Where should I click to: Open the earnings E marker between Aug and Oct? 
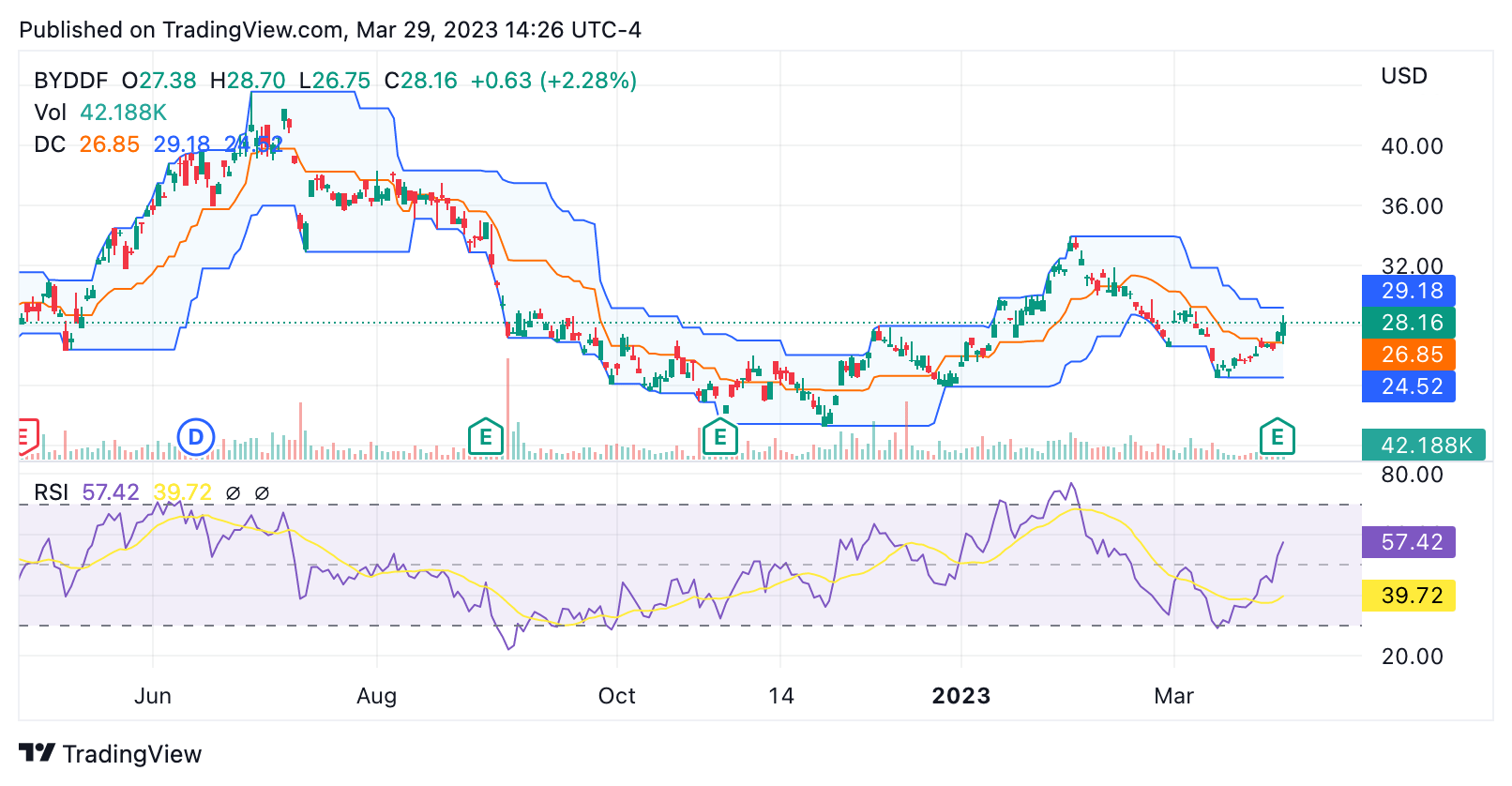point(486,437)
